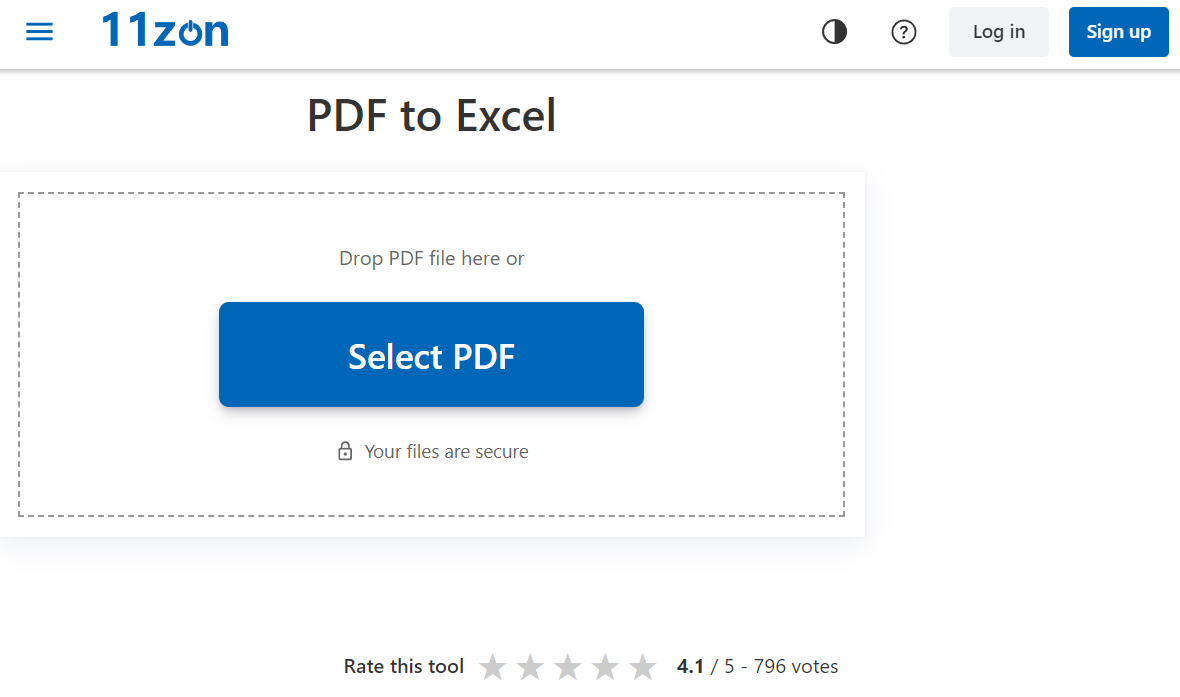Click the Select PDF button
This screenshot has width=1180, height=697.
(431, 355)
